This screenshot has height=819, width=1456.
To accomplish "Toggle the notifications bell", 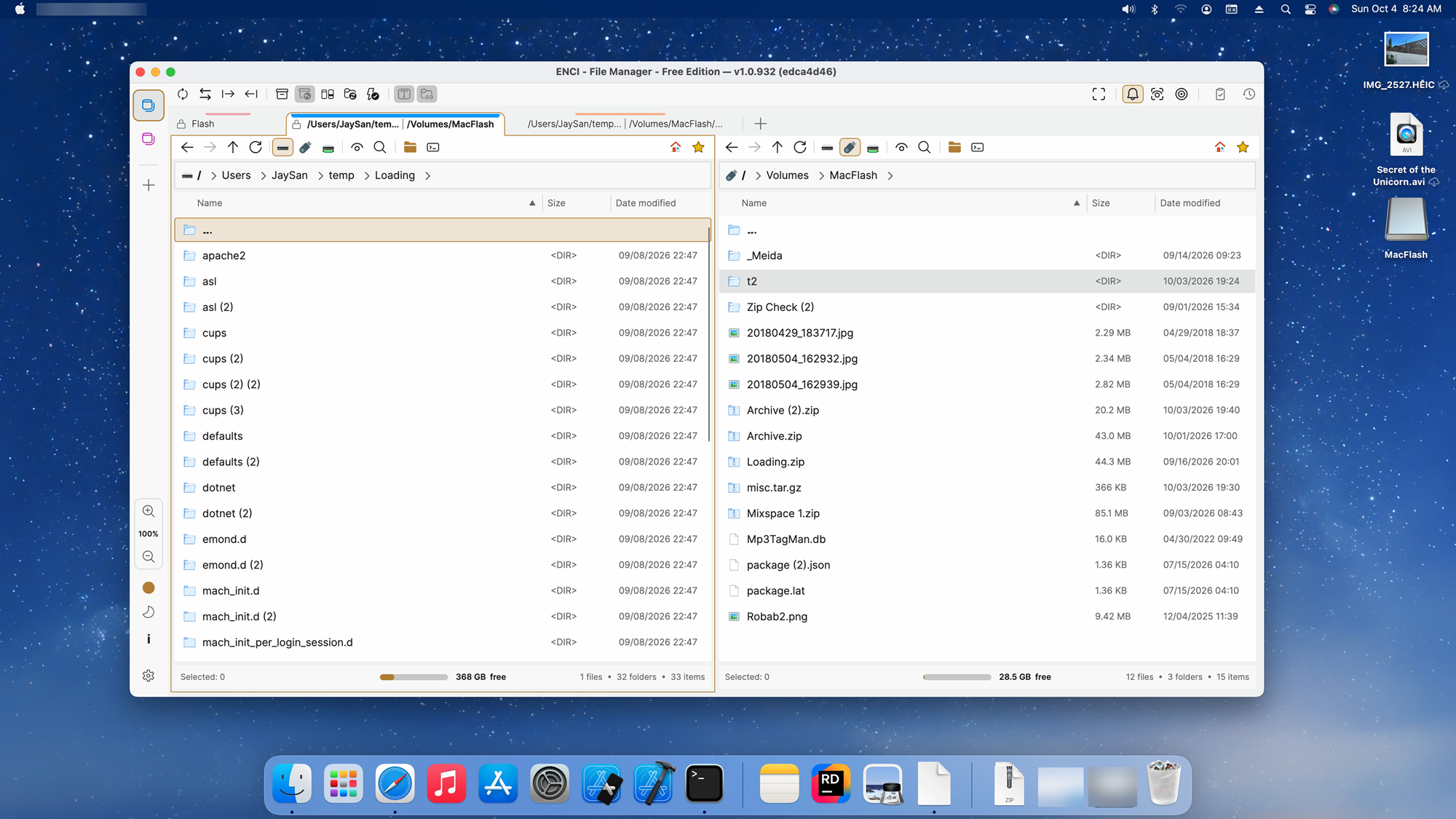I will point(1133,94).
